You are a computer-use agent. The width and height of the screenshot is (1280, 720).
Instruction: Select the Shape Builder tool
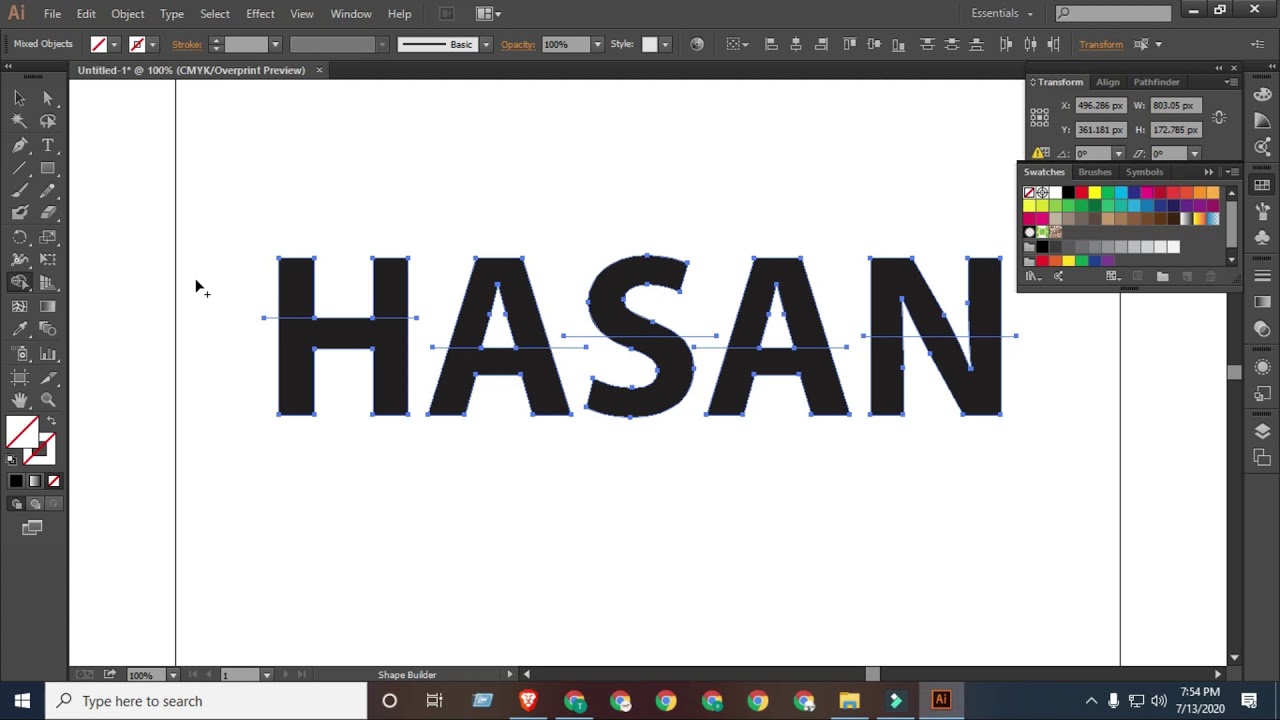click(x=19, y=283)
